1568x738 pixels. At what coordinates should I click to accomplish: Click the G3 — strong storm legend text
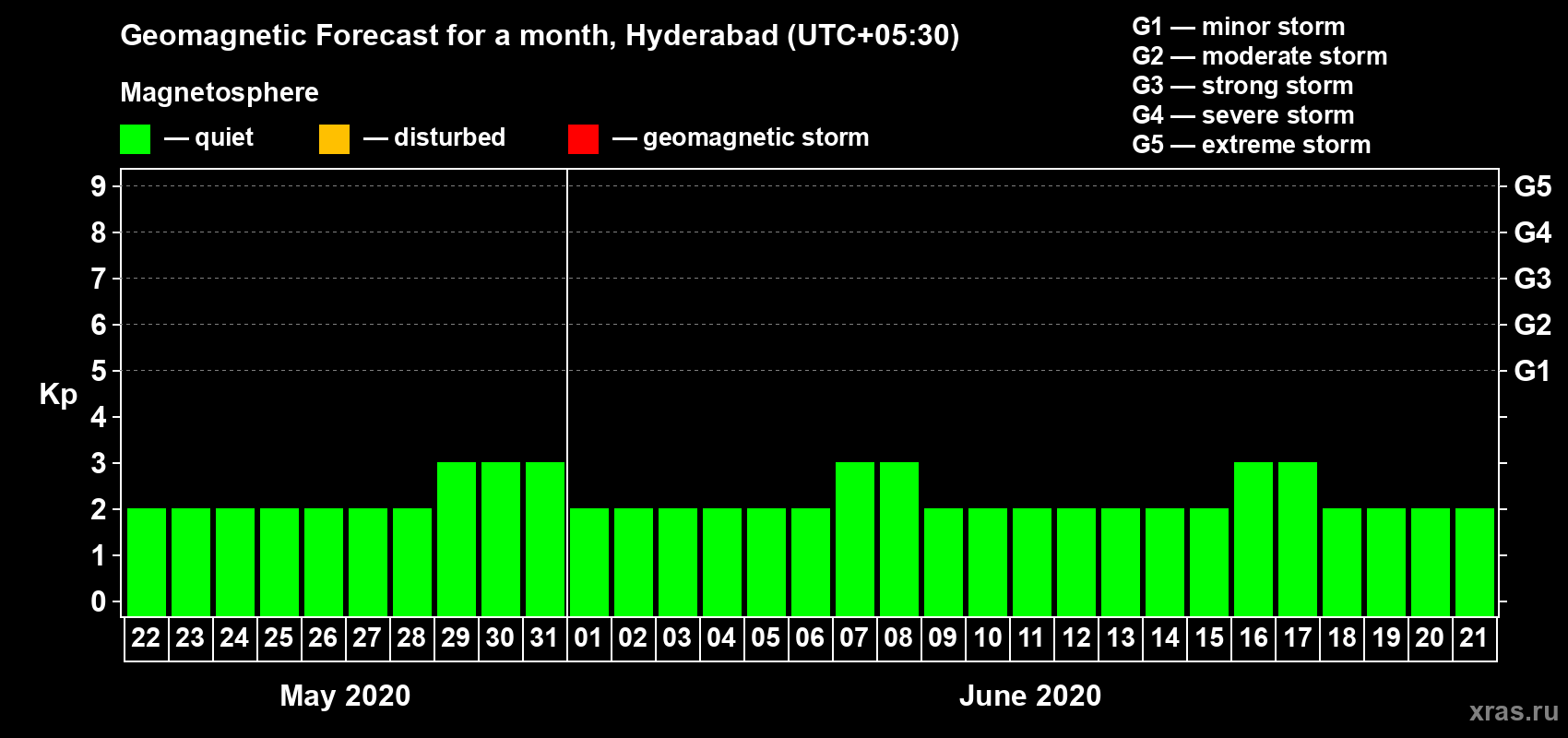tap(1243, 86)
